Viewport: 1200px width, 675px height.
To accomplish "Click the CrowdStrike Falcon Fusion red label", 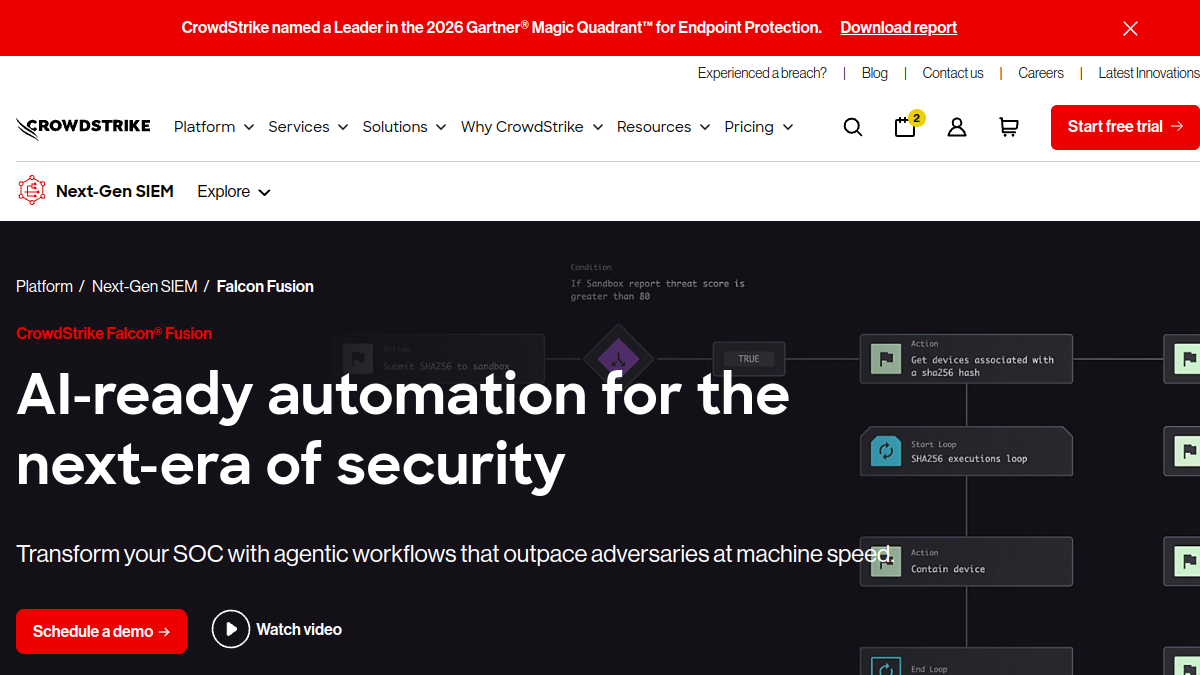I will (x=114, y=334).
